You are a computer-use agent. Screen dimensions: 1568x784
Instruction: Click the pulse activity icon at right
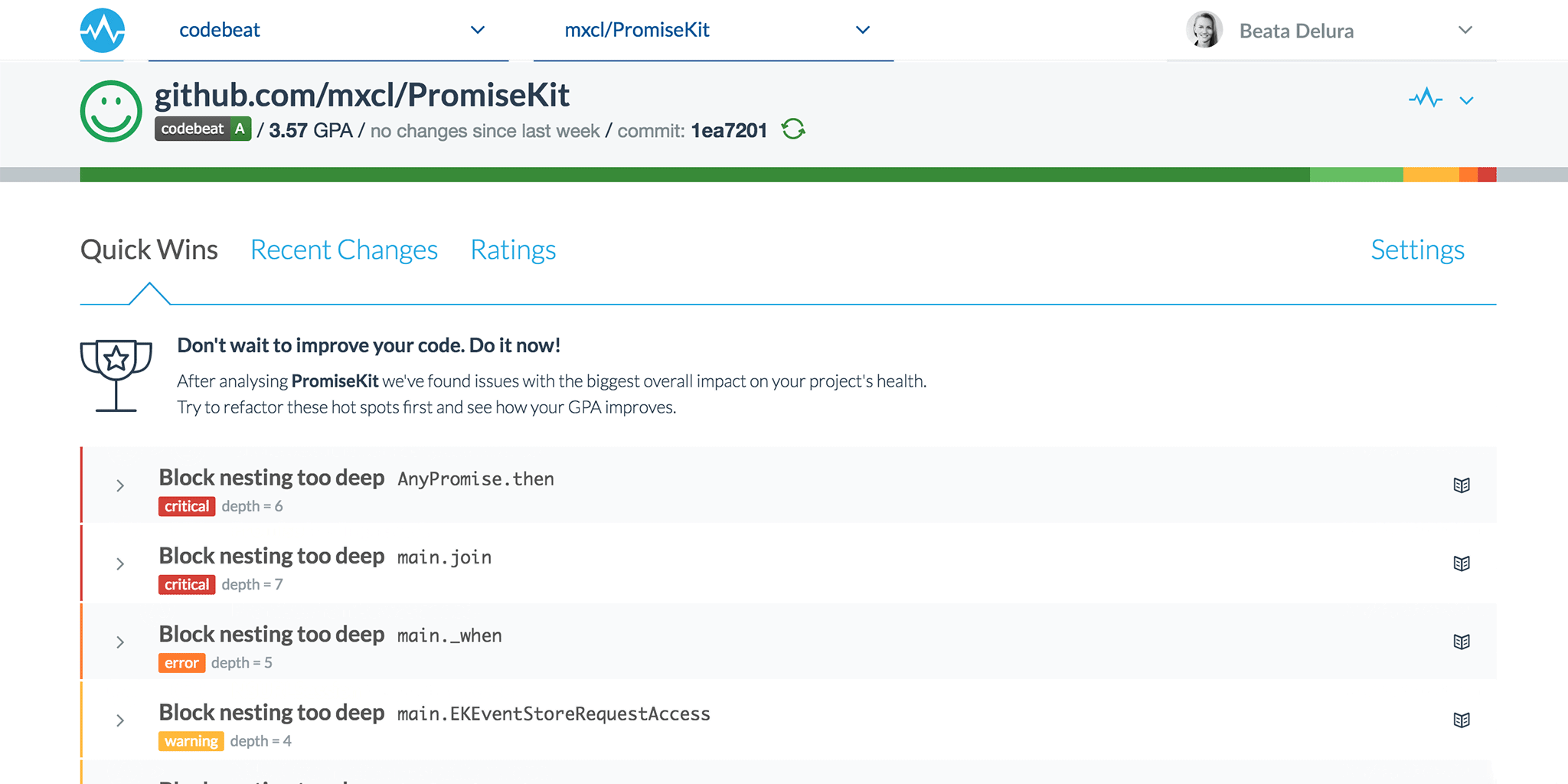click(x=1425, y=99)
